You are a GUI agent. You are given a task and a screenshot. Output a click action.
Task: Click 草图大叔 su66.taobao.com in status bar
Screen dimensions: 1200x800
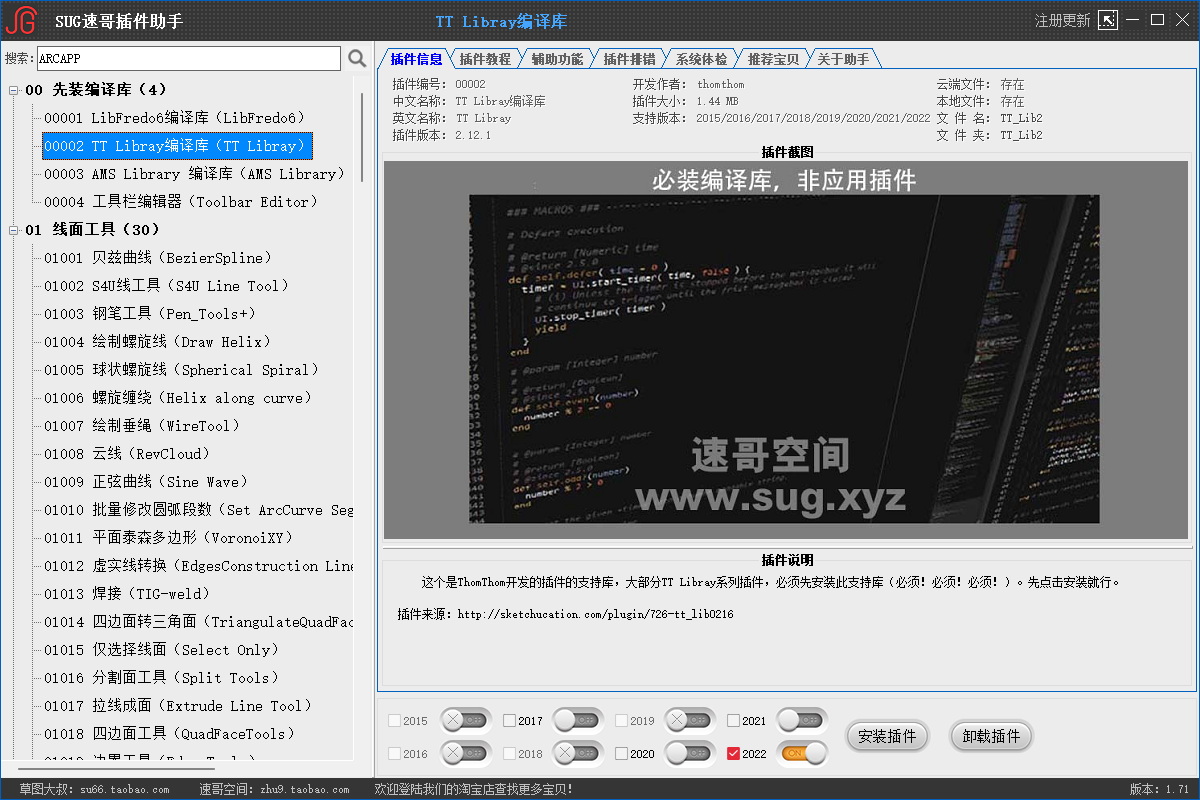(x=95, y=790)
